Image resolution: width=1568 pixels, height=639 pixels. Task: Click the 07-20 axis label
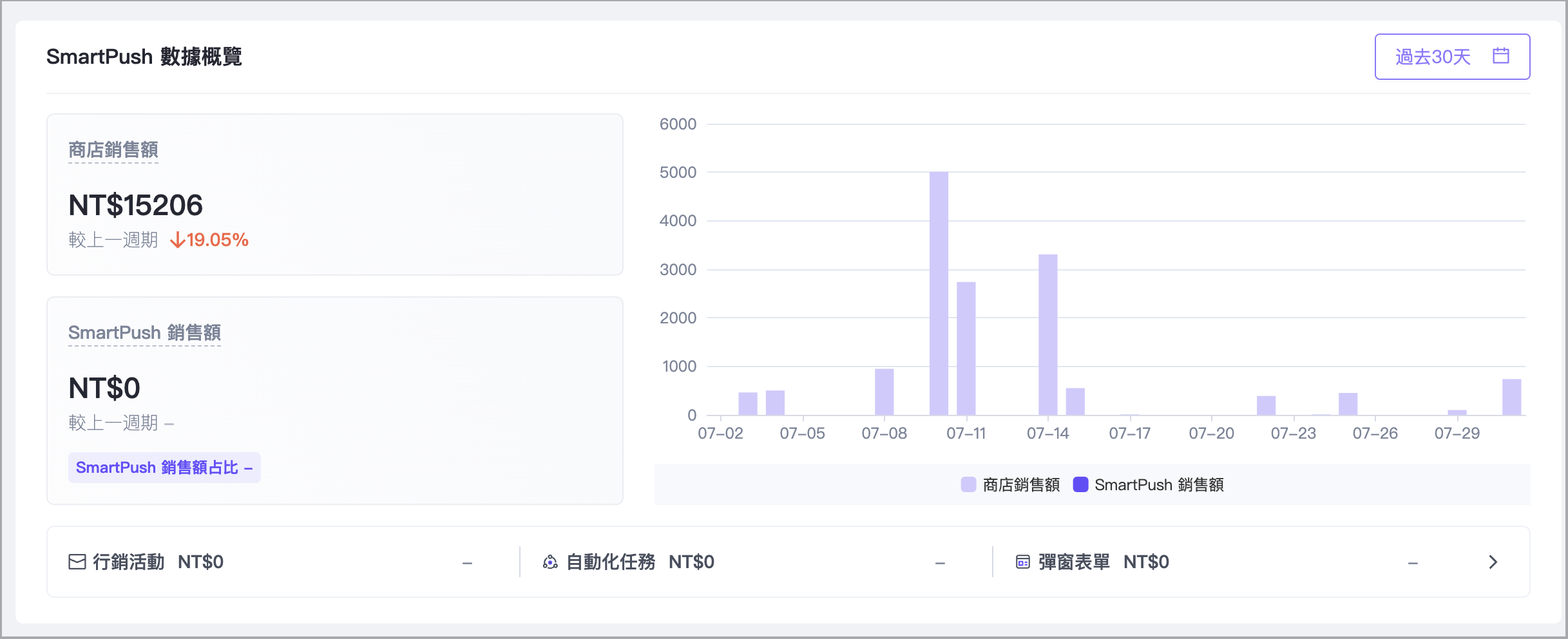[x=1212, y=434]
